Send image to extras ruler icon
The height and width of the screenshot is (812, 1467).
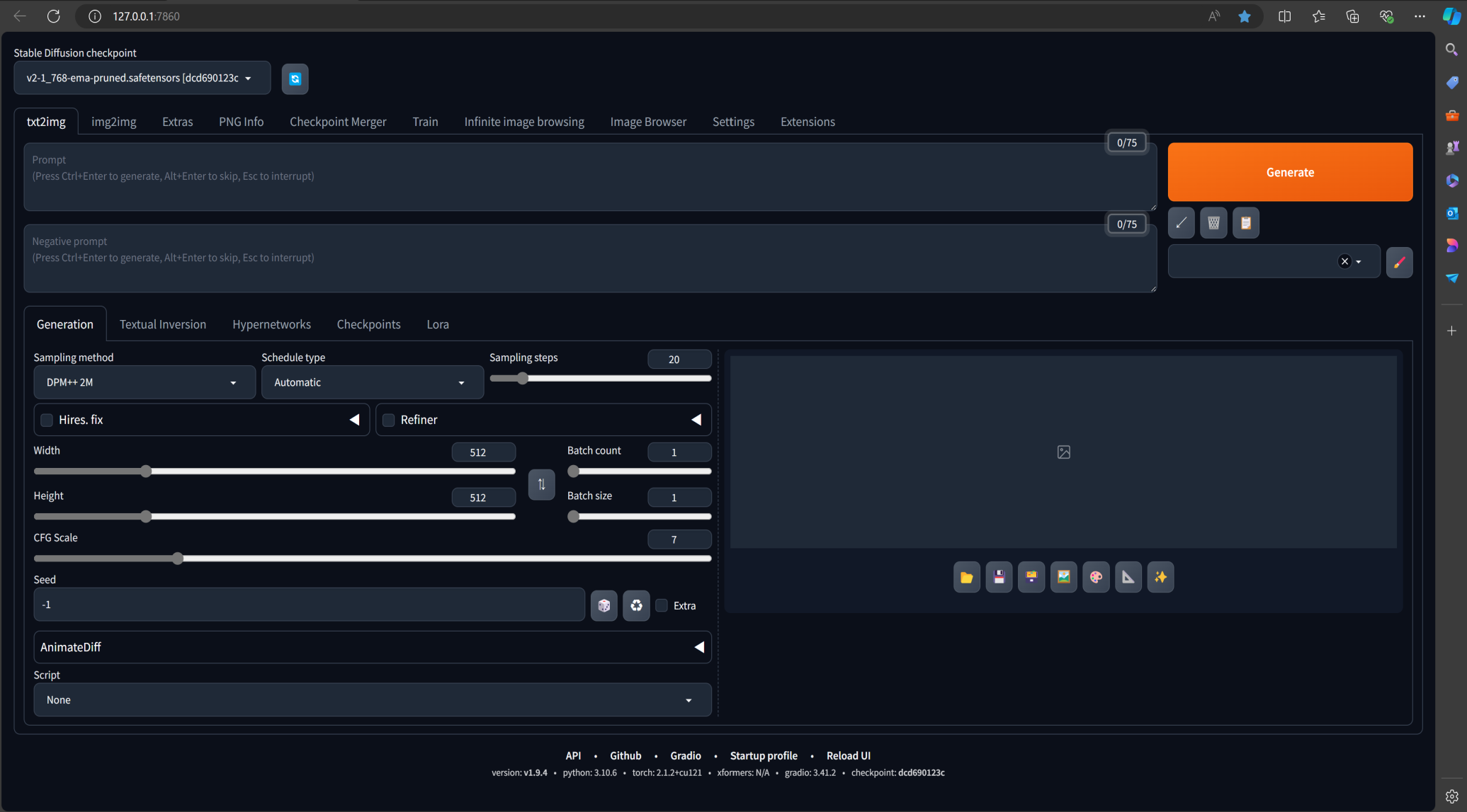(1128, 577)
